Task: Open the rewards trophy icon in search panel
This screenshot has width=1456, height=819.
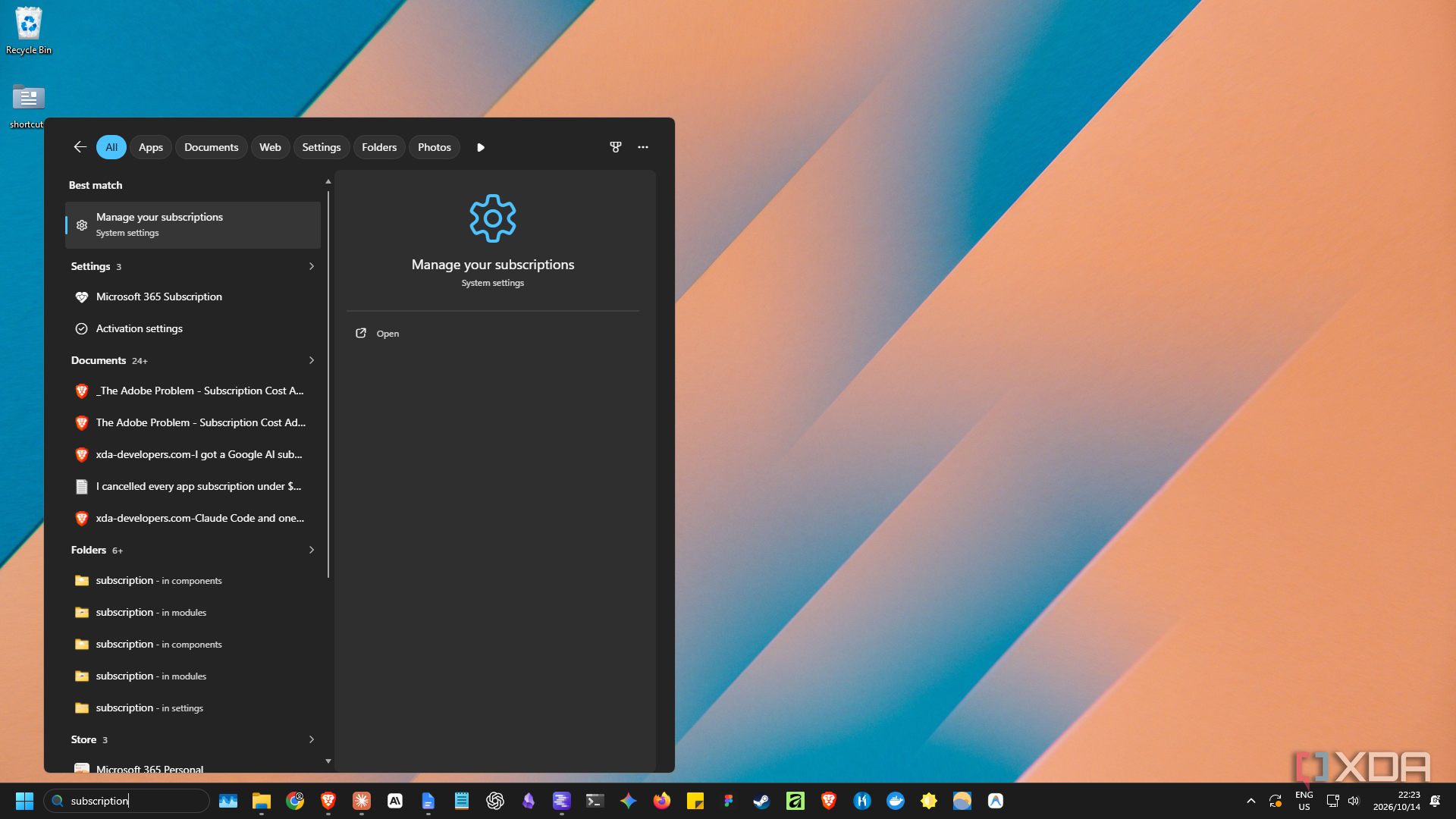Action: click(x=616, y=147)
